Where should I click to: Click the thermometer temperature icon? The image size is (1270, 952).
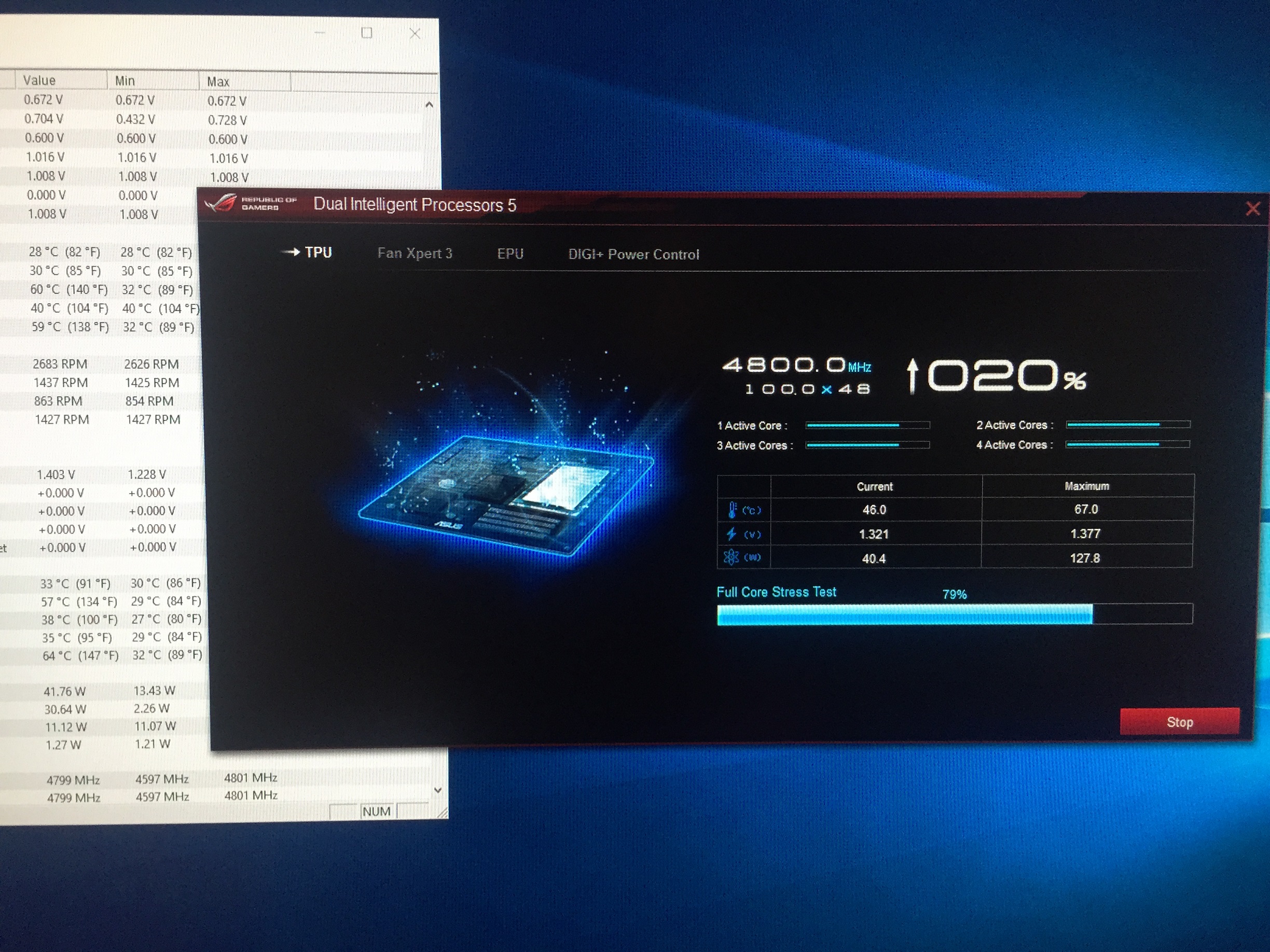pos(732,510)
